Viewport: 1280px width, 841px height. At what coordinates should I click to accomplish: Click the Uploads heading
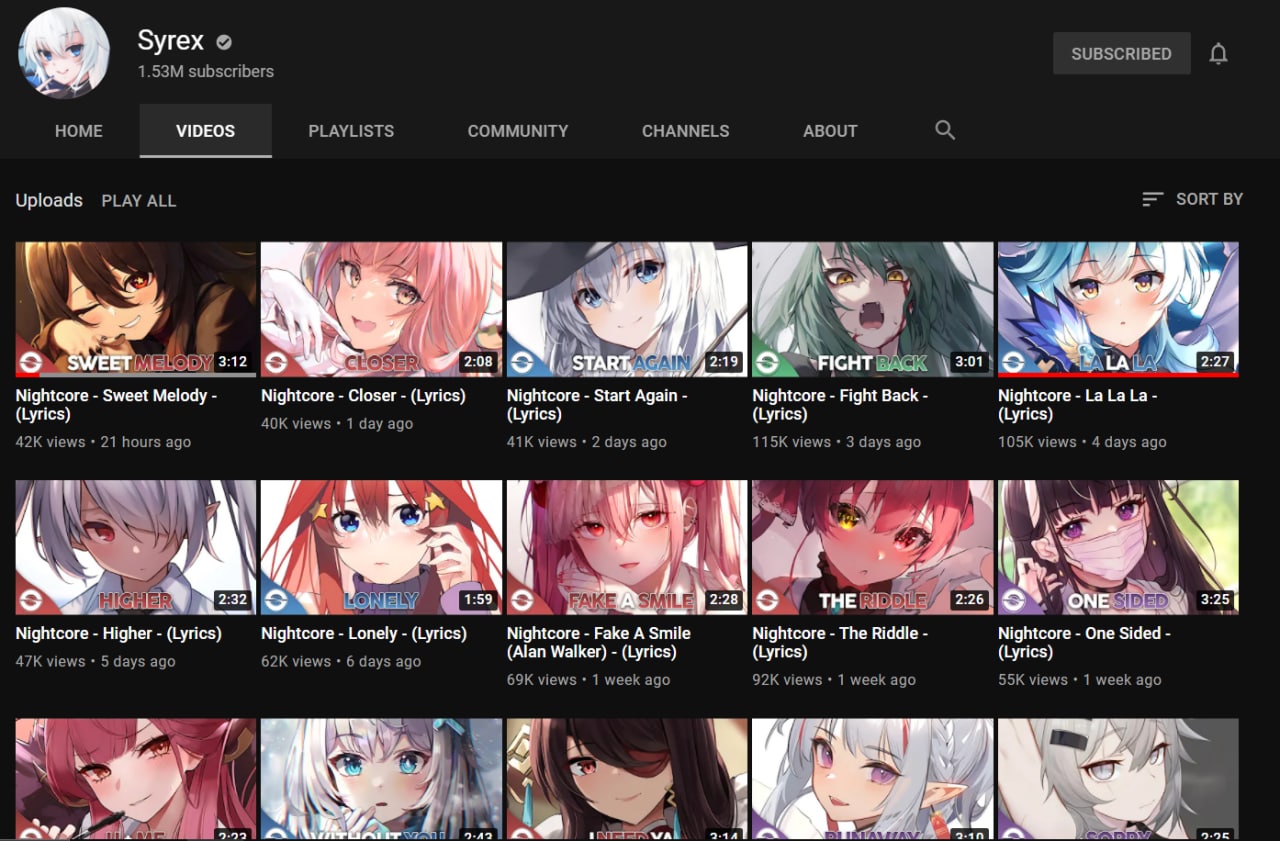[49, 200]
